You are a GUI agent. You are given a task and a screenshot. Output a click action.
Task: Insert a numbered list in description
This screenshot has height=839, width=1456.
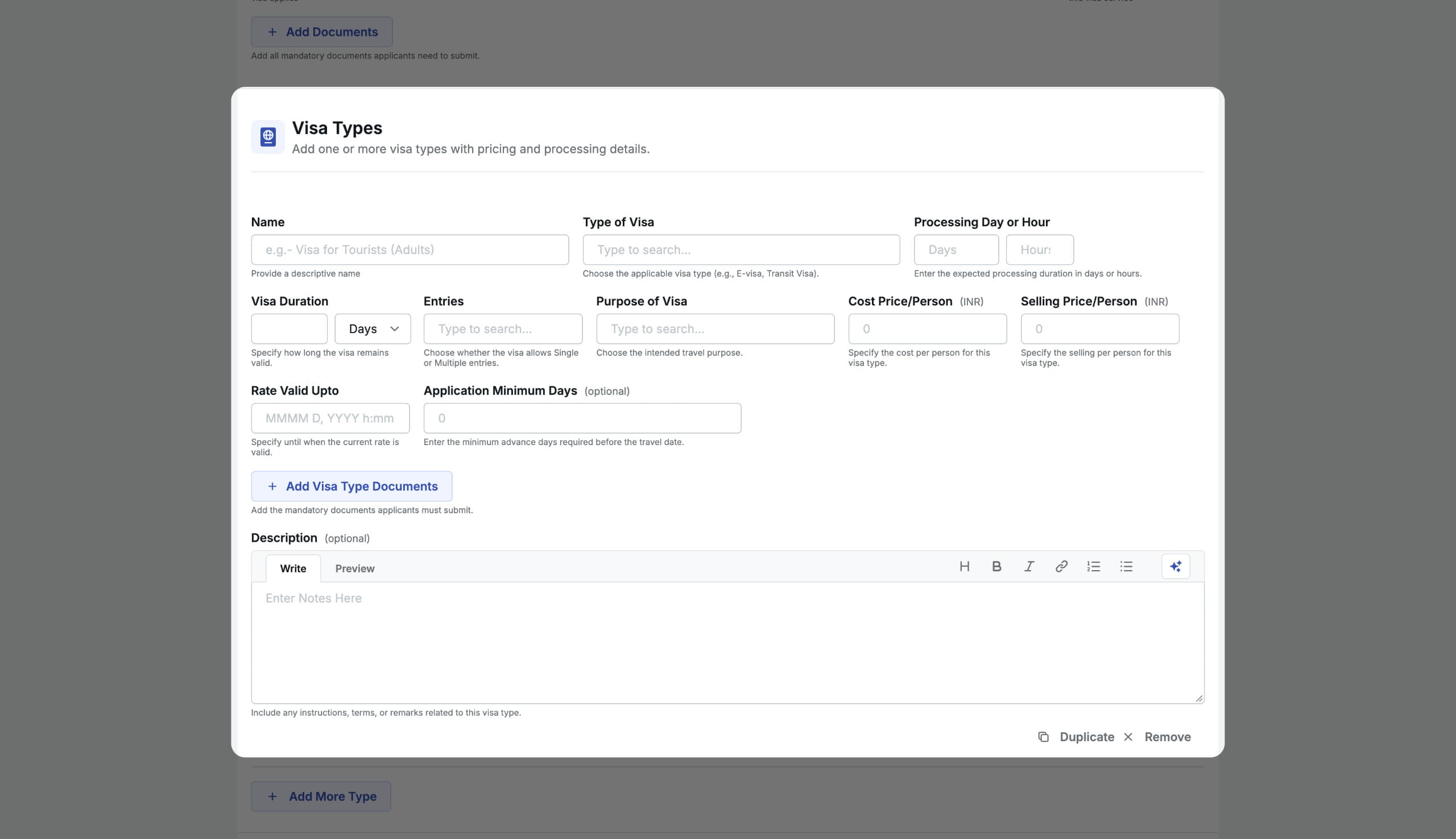pyautogui.click(x=1094, y=567)
